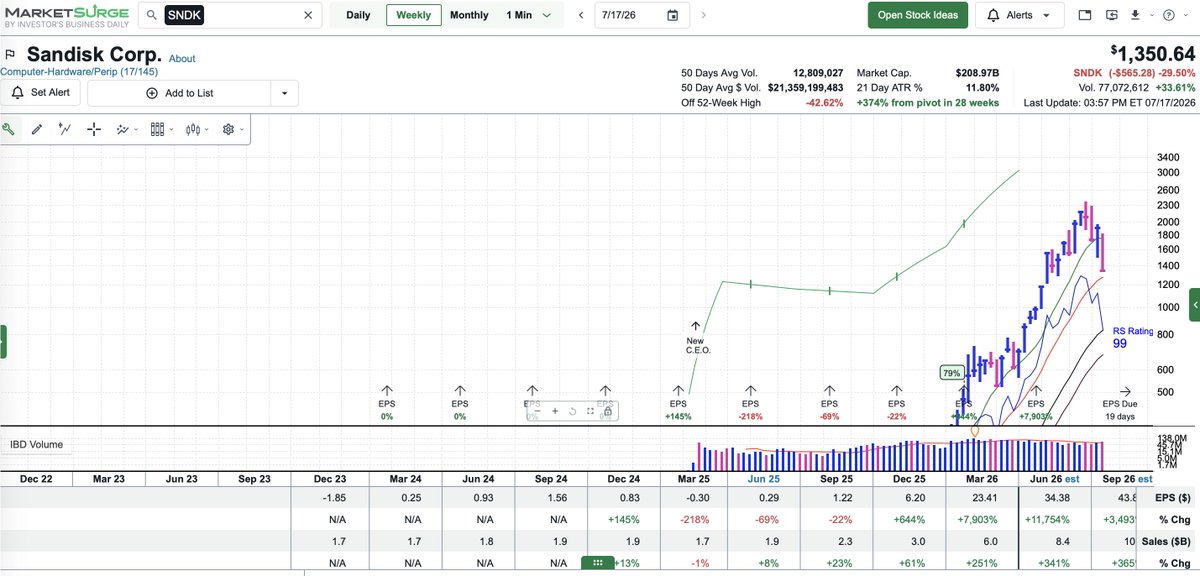This screenshot has width=1200, height=576.
Task: Open the Alerts dropdown
Action: point(1019,15)
